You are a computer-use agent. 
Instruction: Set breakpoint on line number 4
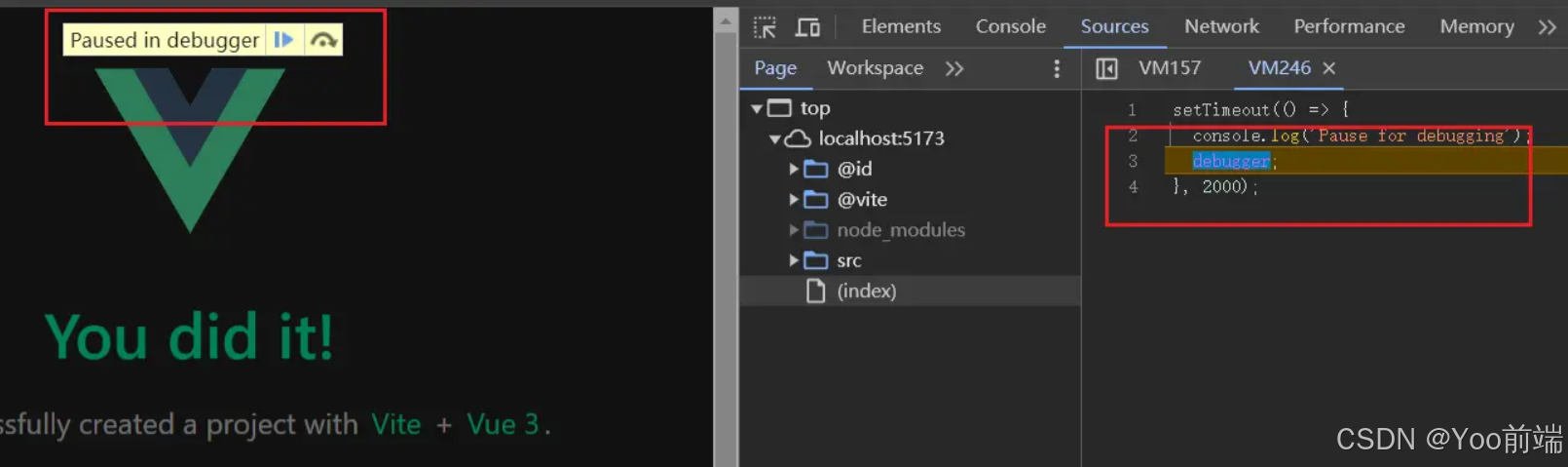(x=1133, y=186)
